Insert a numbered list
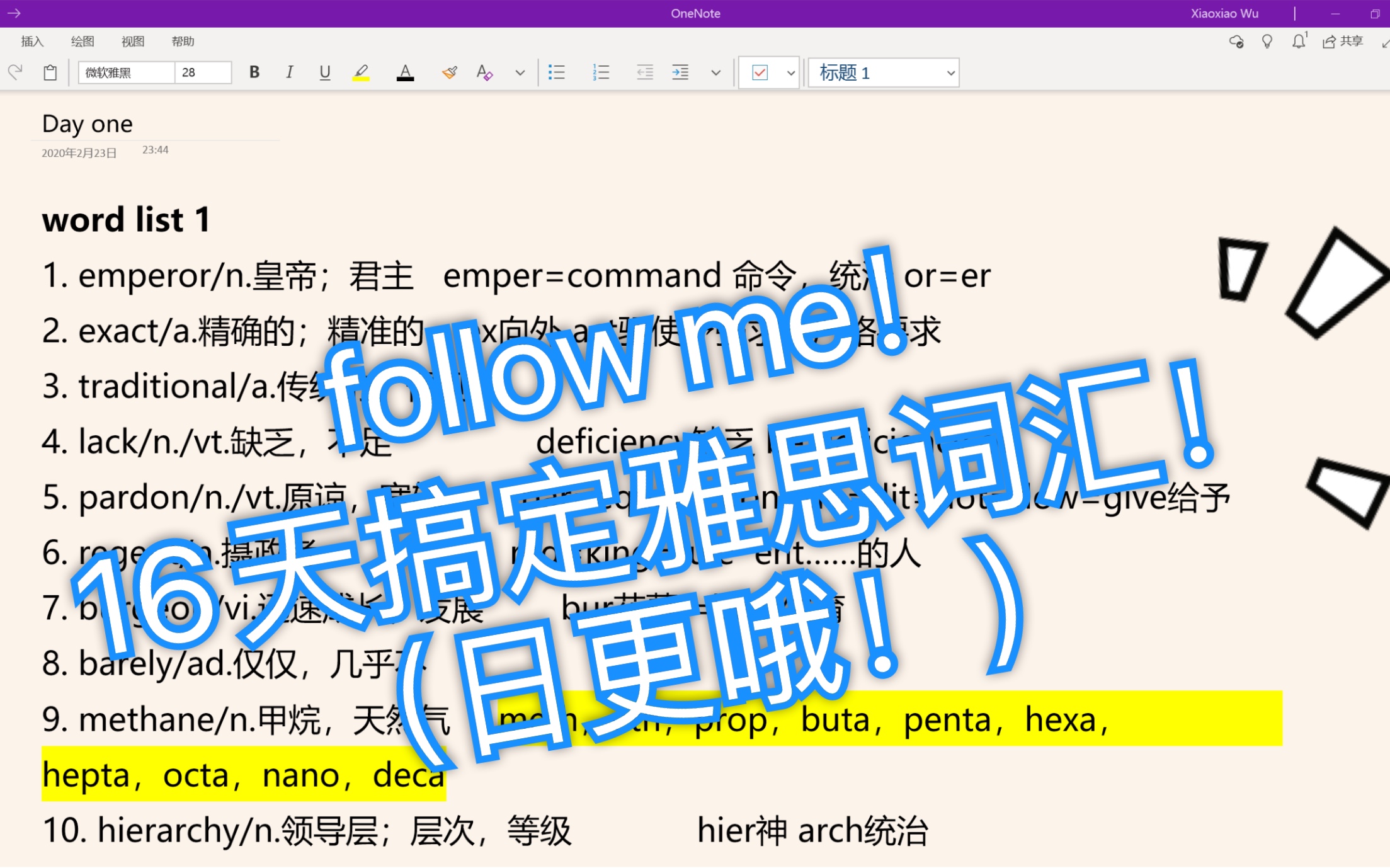This screenshot has width=1390, height=868. click(x=601, y=72)
